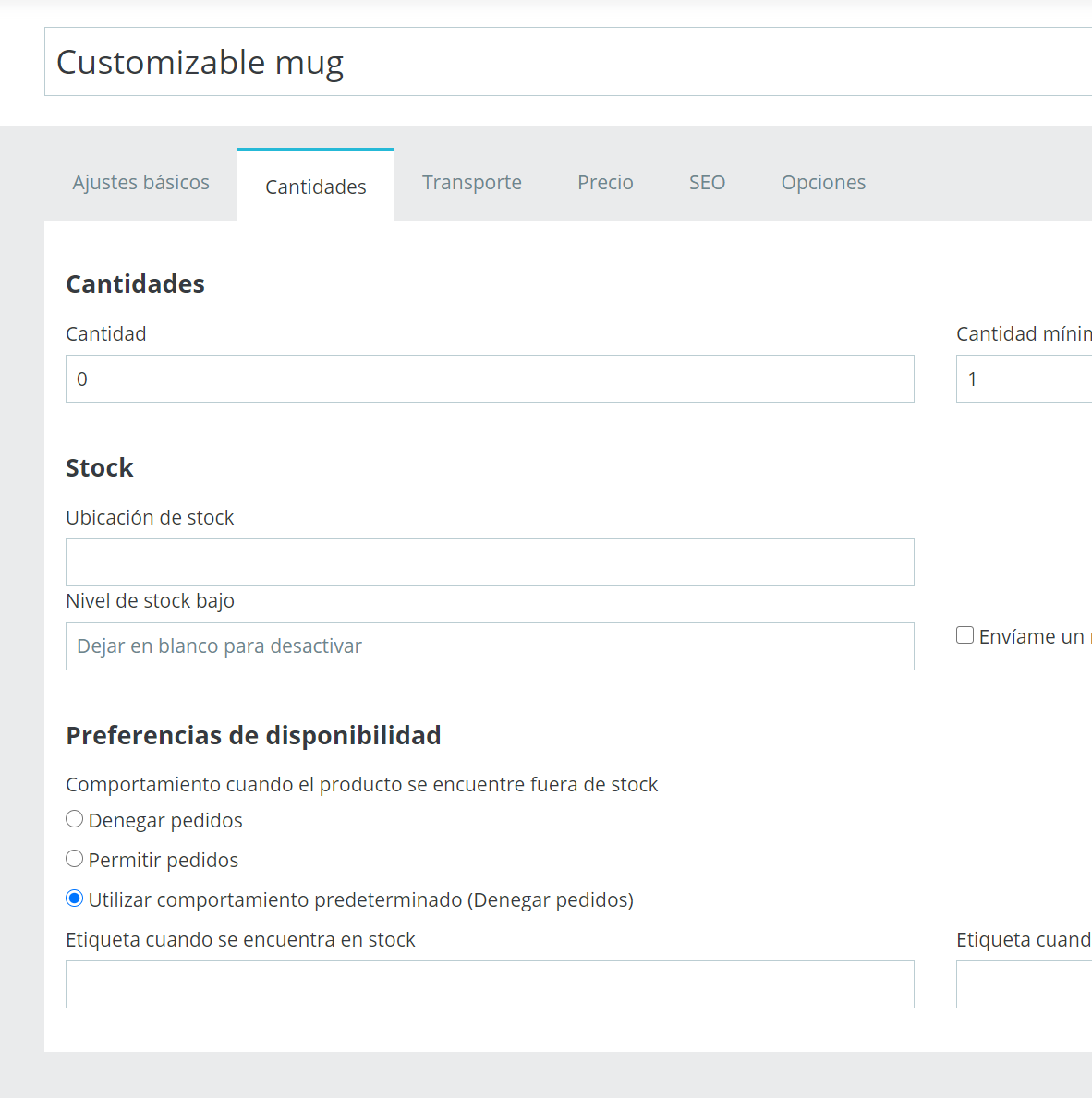Switch to the Transporte tab

(471, 183)
